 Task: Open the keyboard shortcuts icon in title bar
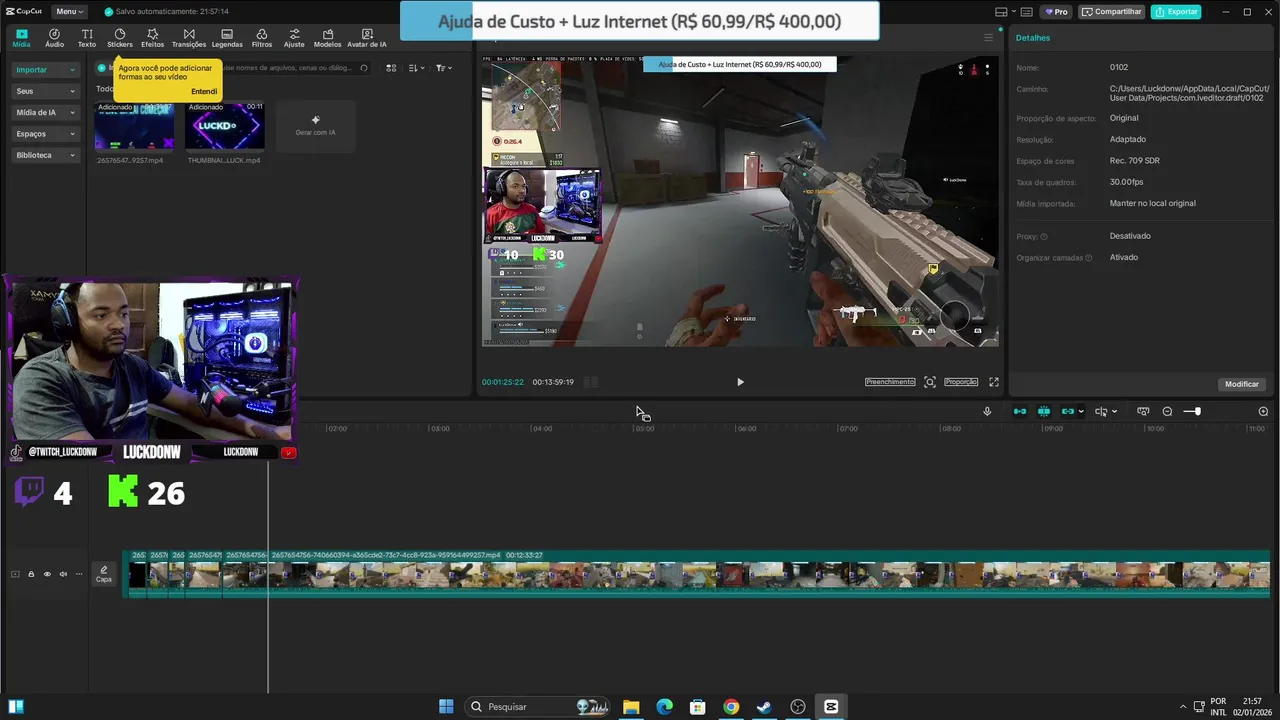pyautogui.click(x=1025, y=11)
